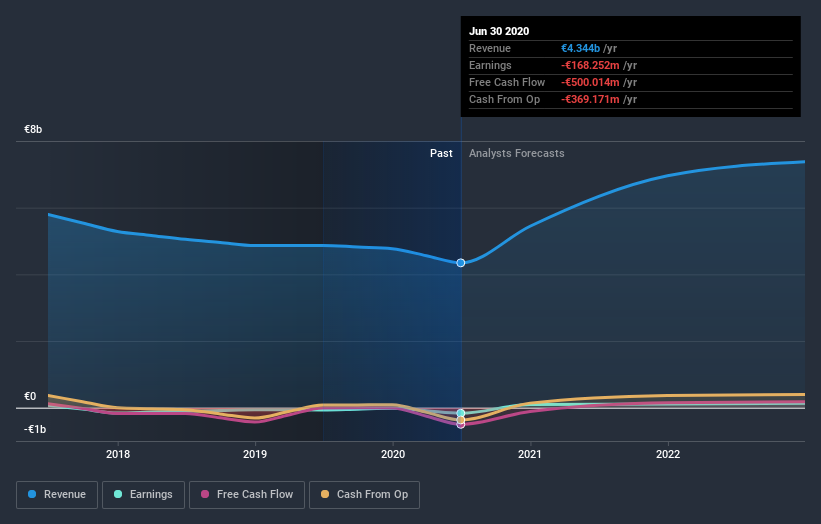
Task: Click the 2018 x-axis label
Action: [x=118, y=454]
